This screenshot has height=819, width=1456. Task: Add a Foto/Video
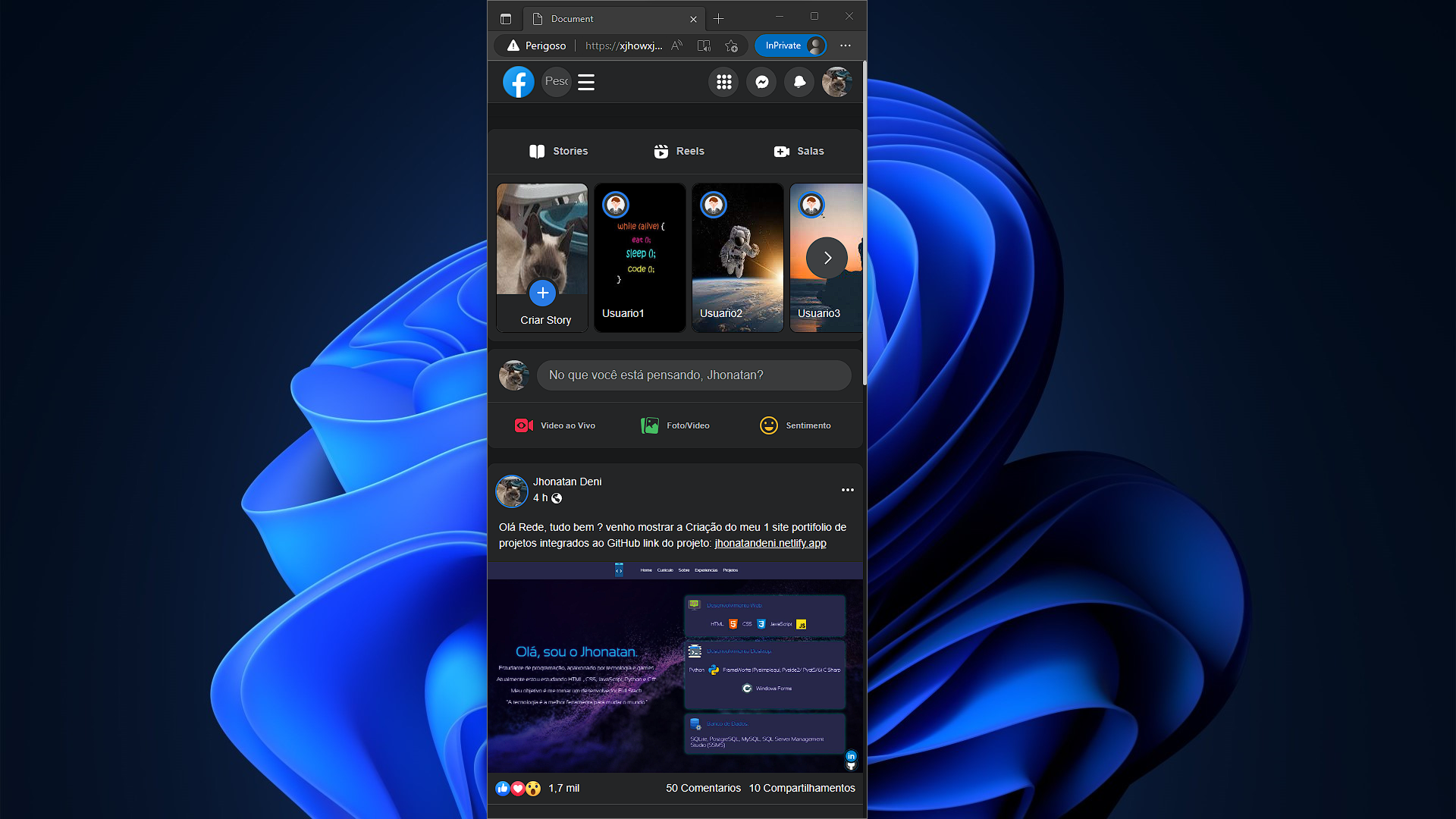675,425
